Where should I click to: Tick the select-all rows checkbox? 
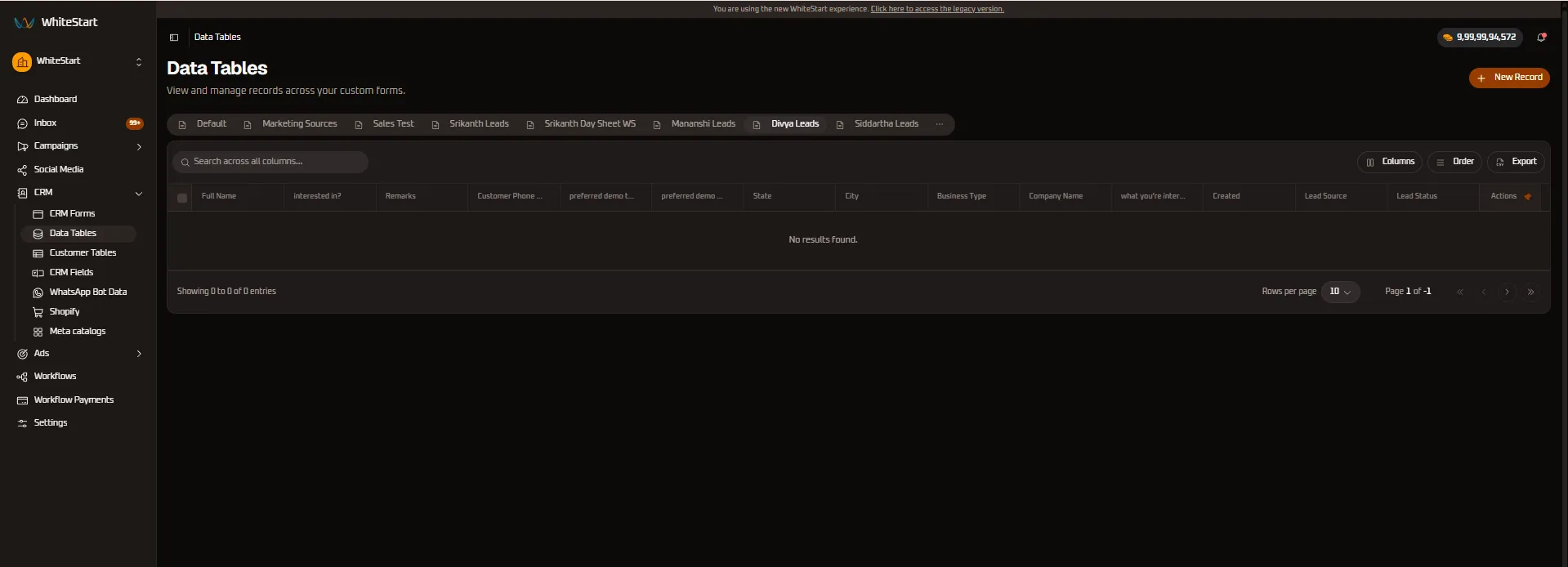tap(182, 198)
